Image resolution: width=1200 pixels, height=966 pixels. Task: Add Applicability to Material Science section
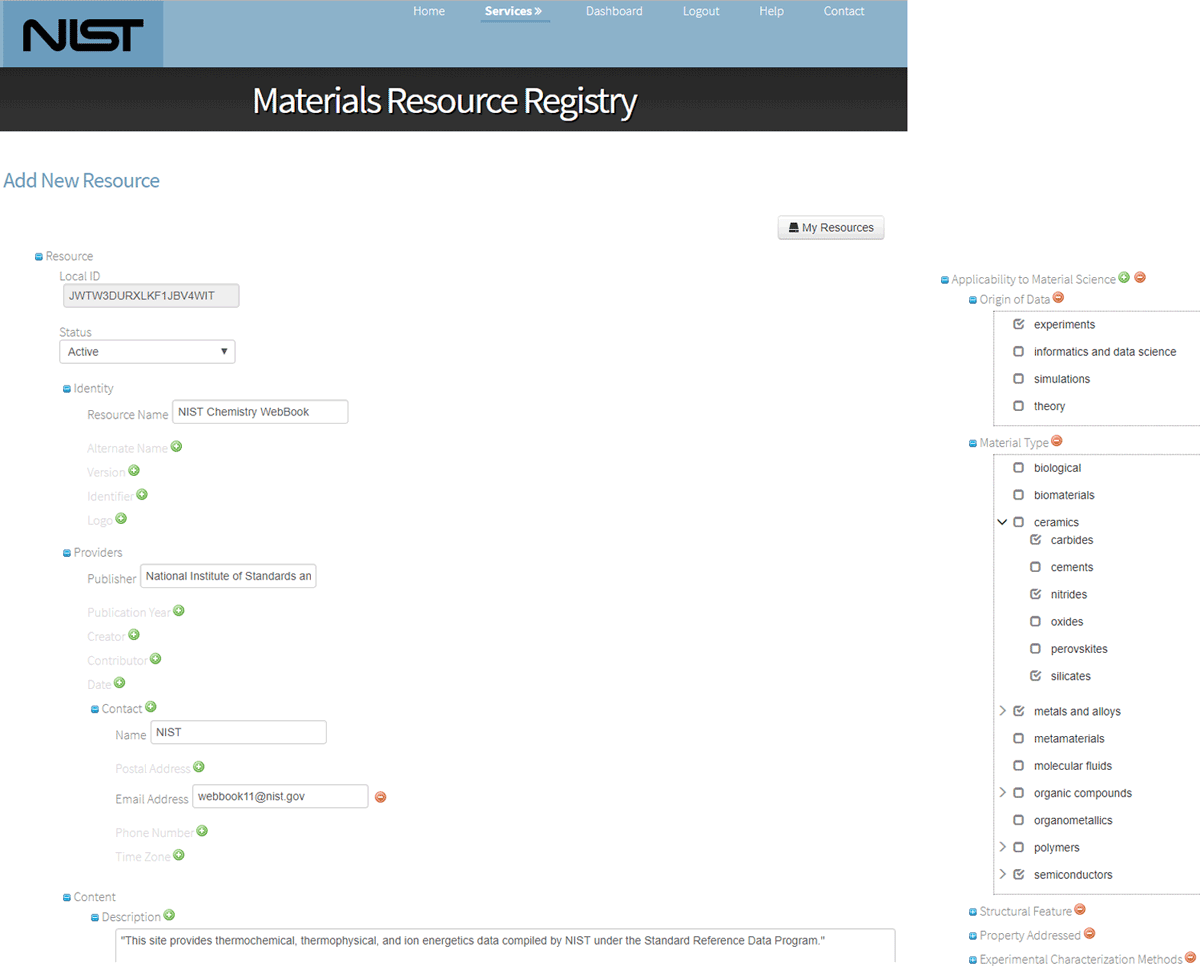pyautogui.click(x=1124, y=278)
